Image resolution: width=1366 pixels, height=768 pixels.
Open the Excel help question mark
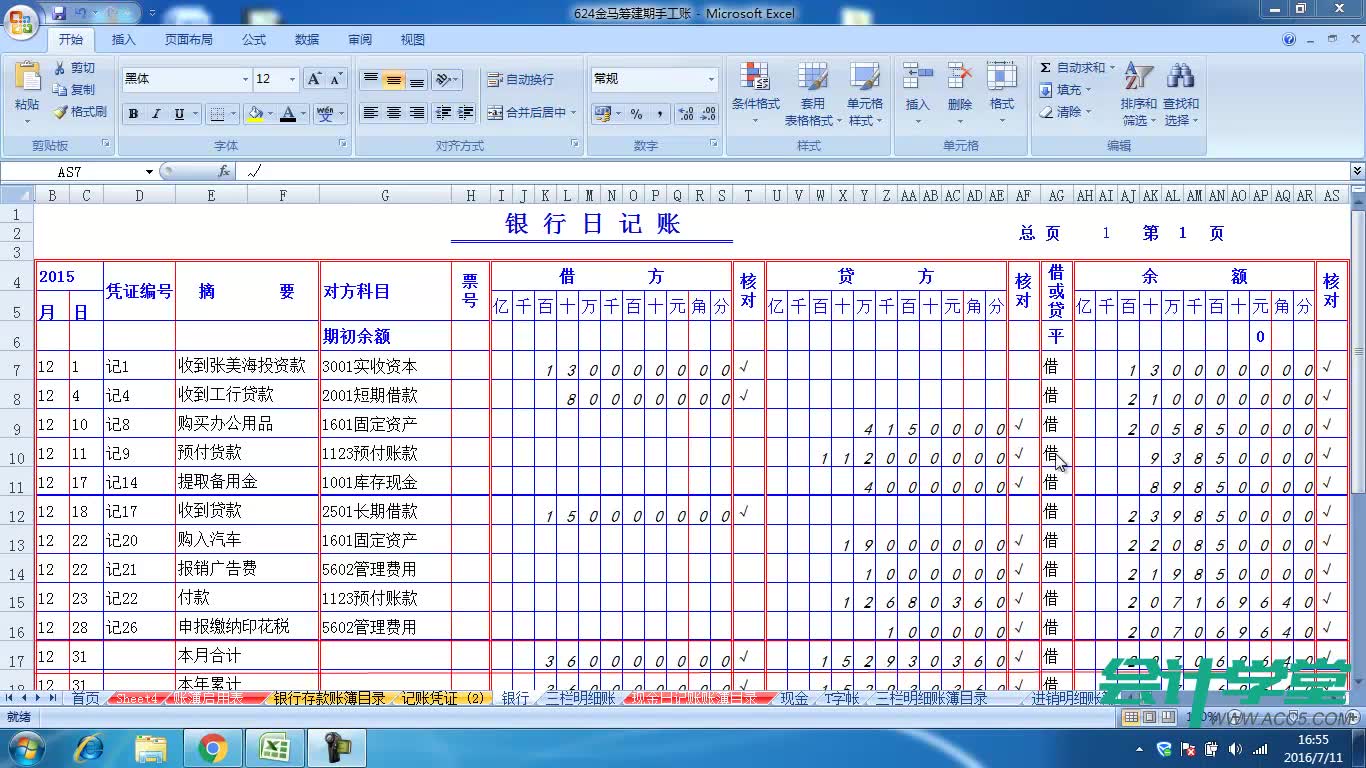click(1290, 40)
